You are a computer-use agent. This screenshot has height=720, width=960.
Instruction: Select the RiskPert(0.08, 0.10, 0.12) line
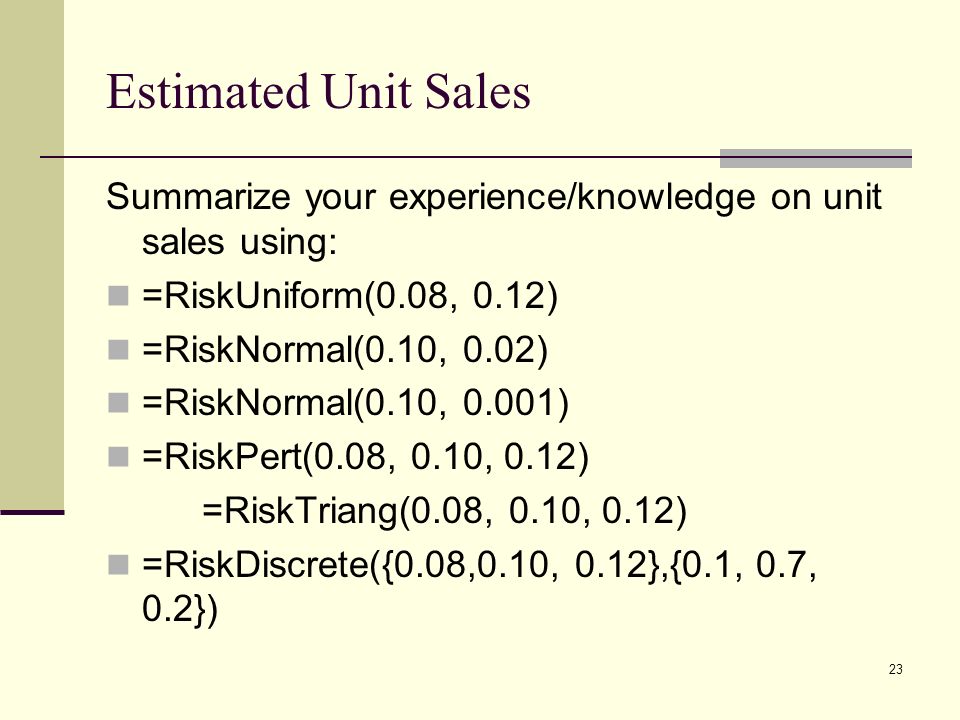365,457
